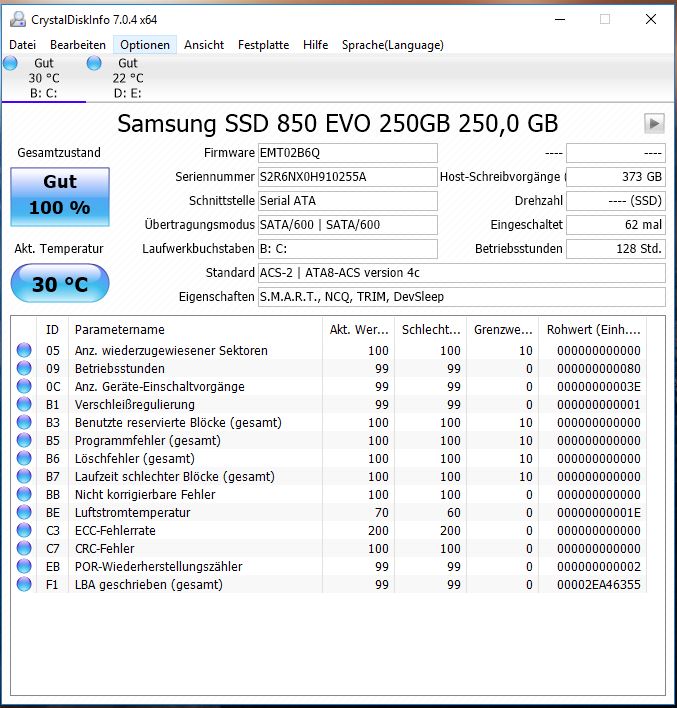677x708 pixels.
Task: Click status orb of row 0C Einschaltvorgänge
Action: [x=24, y=387]
